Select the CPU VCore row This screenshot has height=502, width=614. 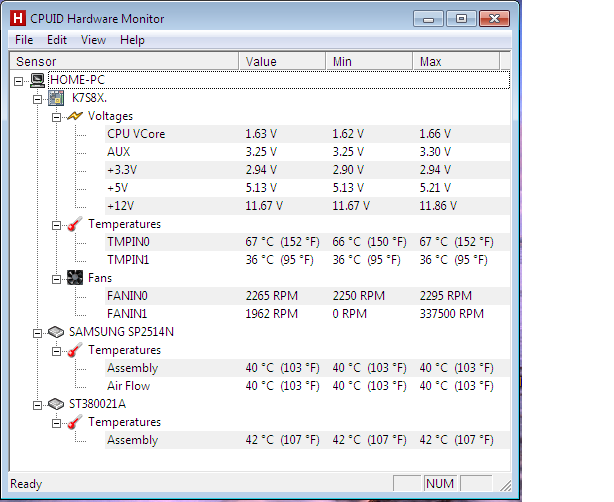click(307, 134)
